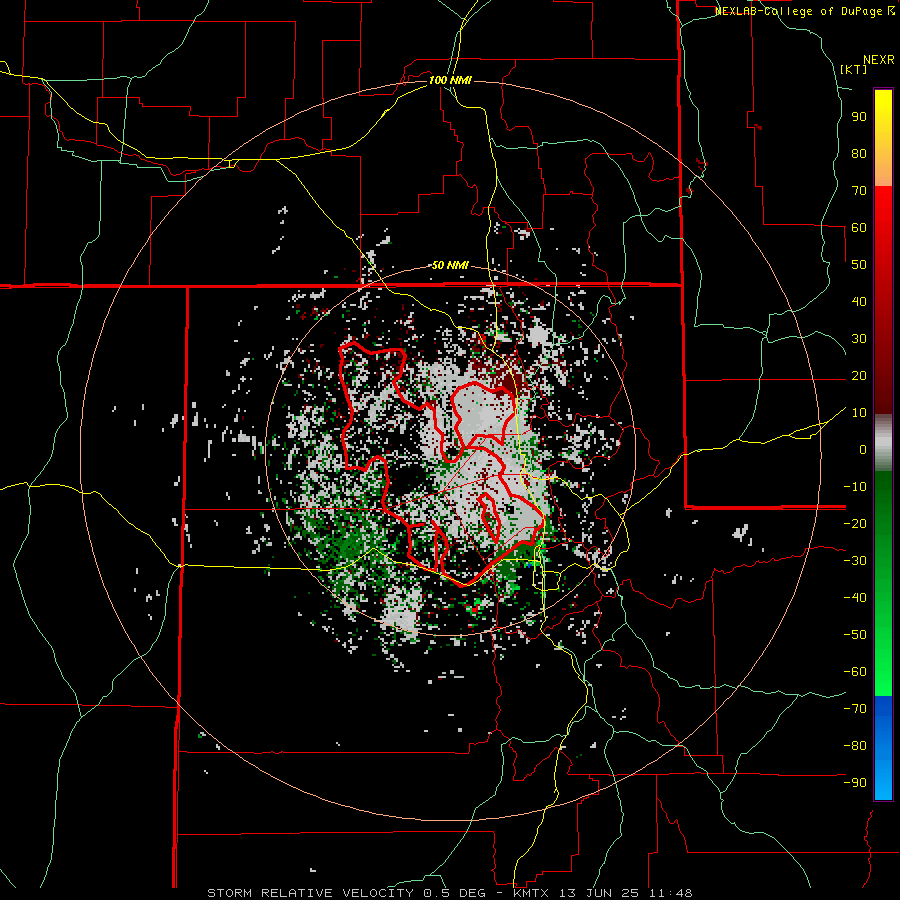
Task: Click the positive 10 value on the velocity scale
Action: click(859, 413)
